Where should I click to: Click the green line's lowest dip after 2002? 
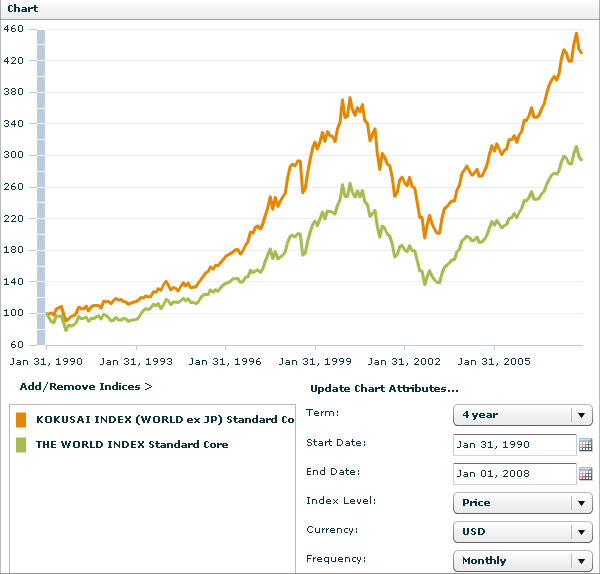coord(425,284)
